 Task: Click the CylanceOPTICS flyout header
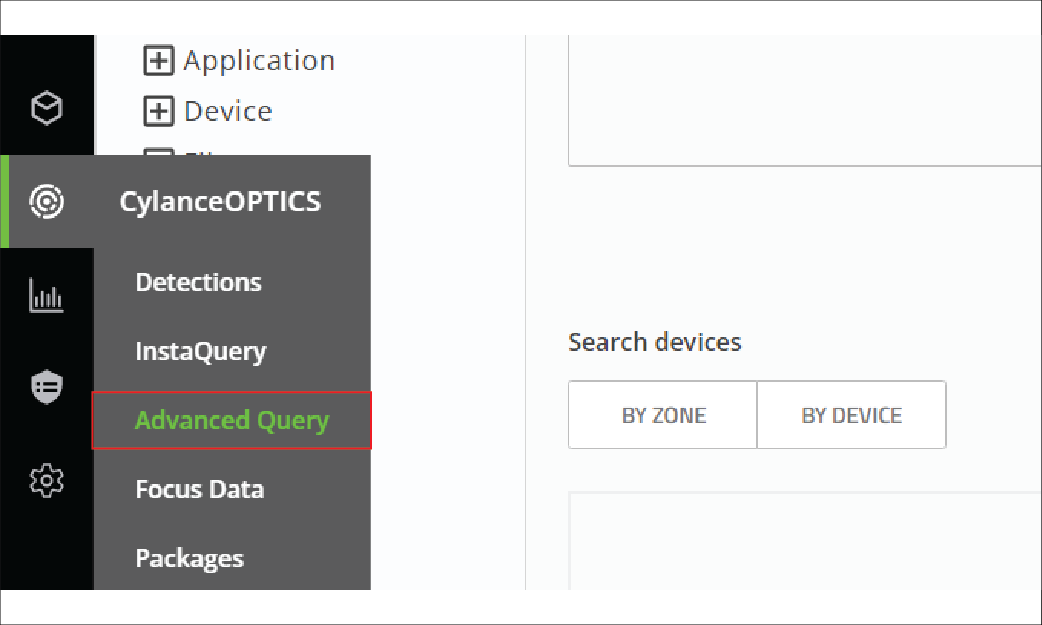coord(221,201)
